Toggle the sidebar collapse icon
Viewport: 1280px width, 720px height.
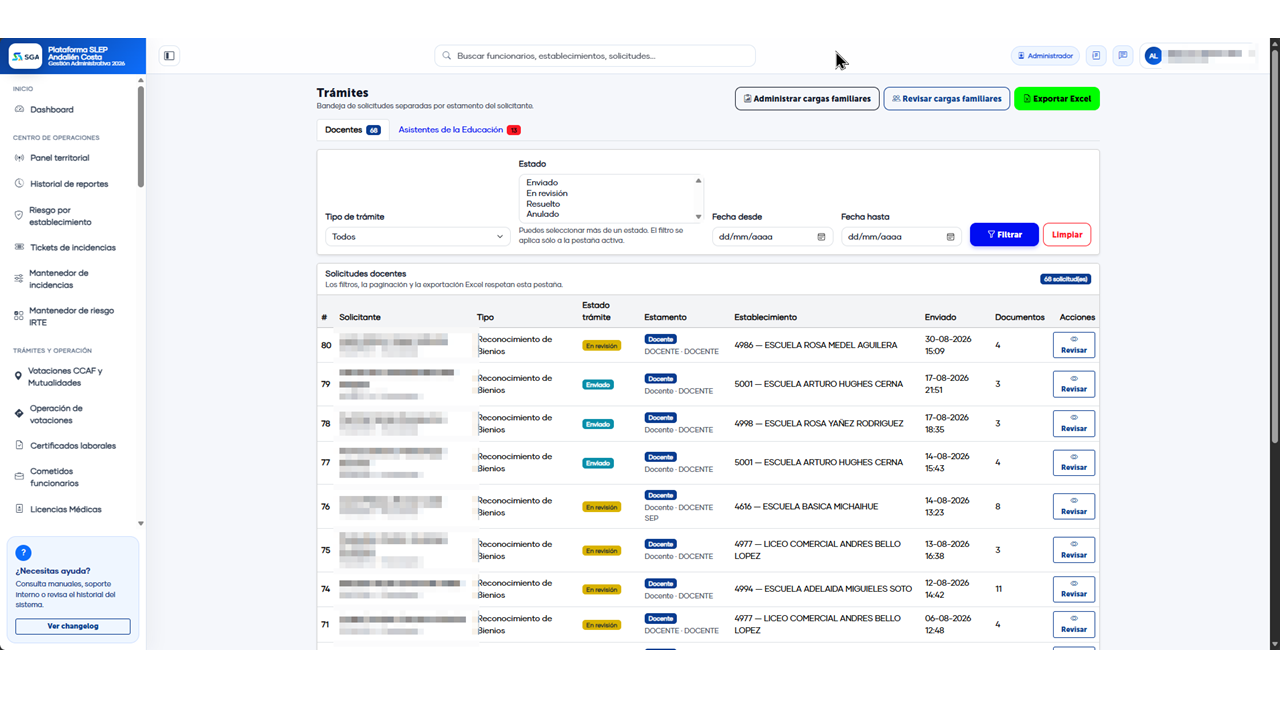[x=169, y=56]
